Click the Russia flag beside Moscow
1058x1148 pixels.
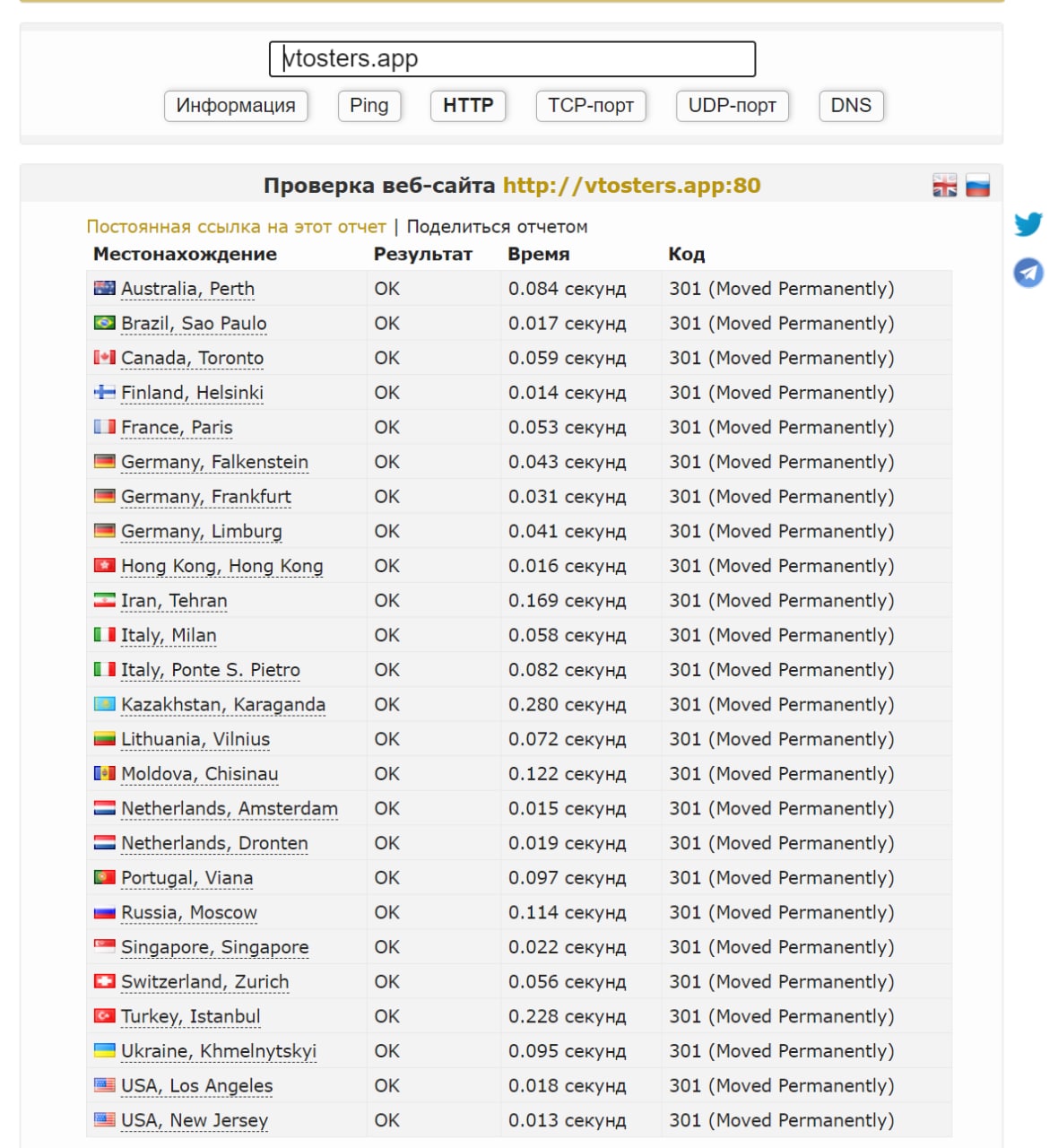(105, 912)
